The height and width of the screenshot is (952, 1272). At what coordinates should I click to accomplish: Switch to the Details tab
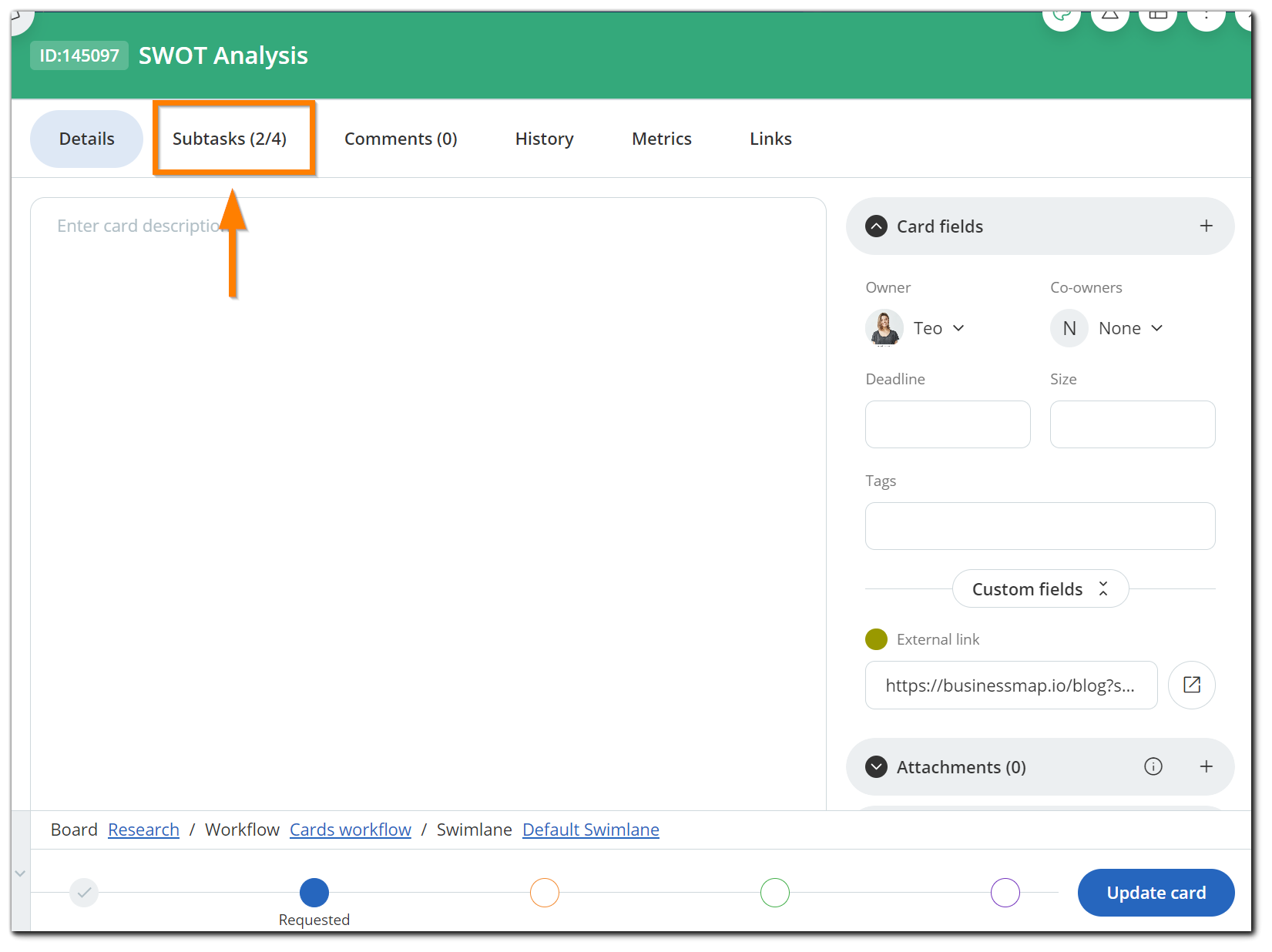(x=86, y=139)
